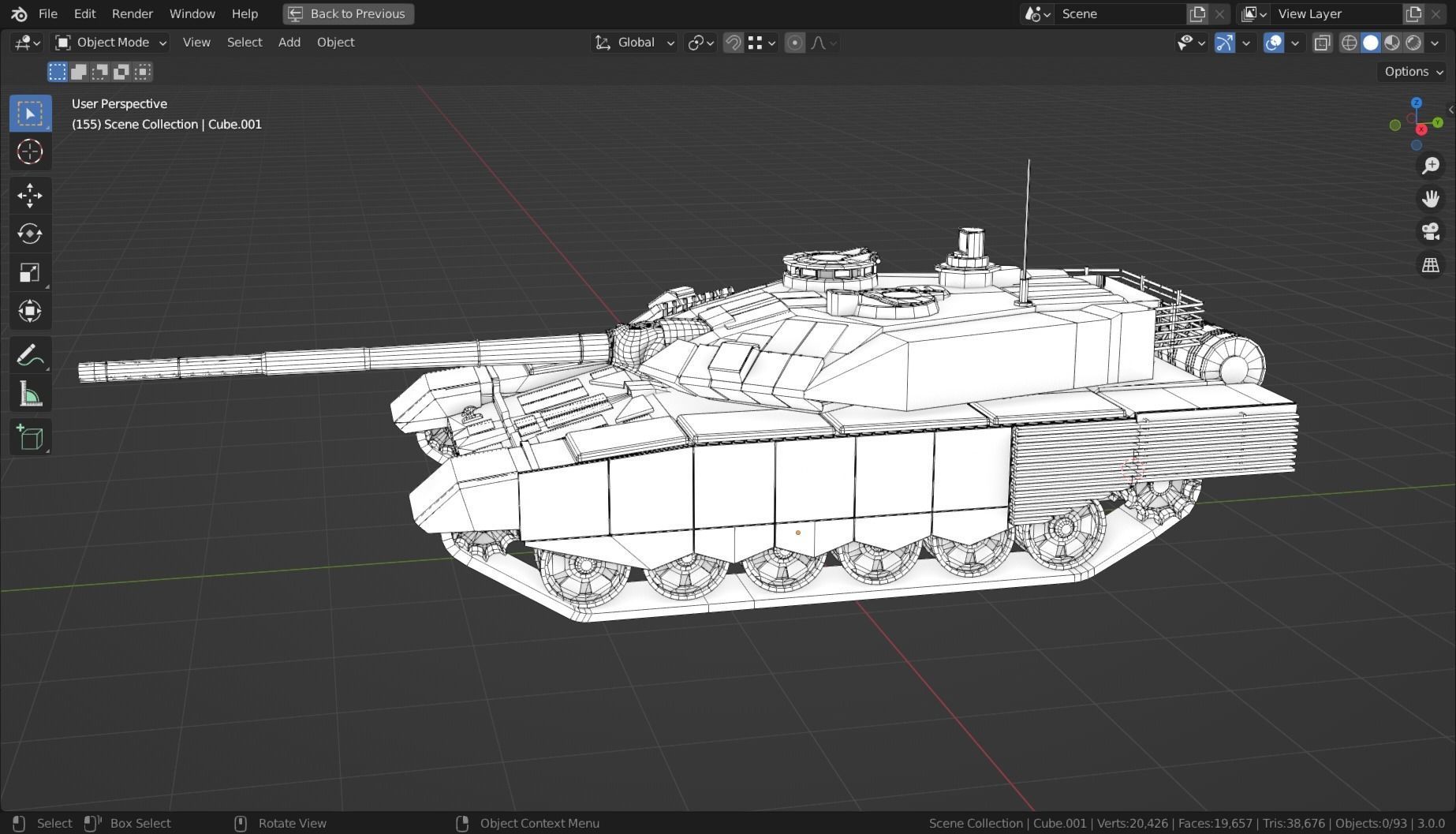
Task: Switch to Solid shading
Action: (x=1371, y=43)
